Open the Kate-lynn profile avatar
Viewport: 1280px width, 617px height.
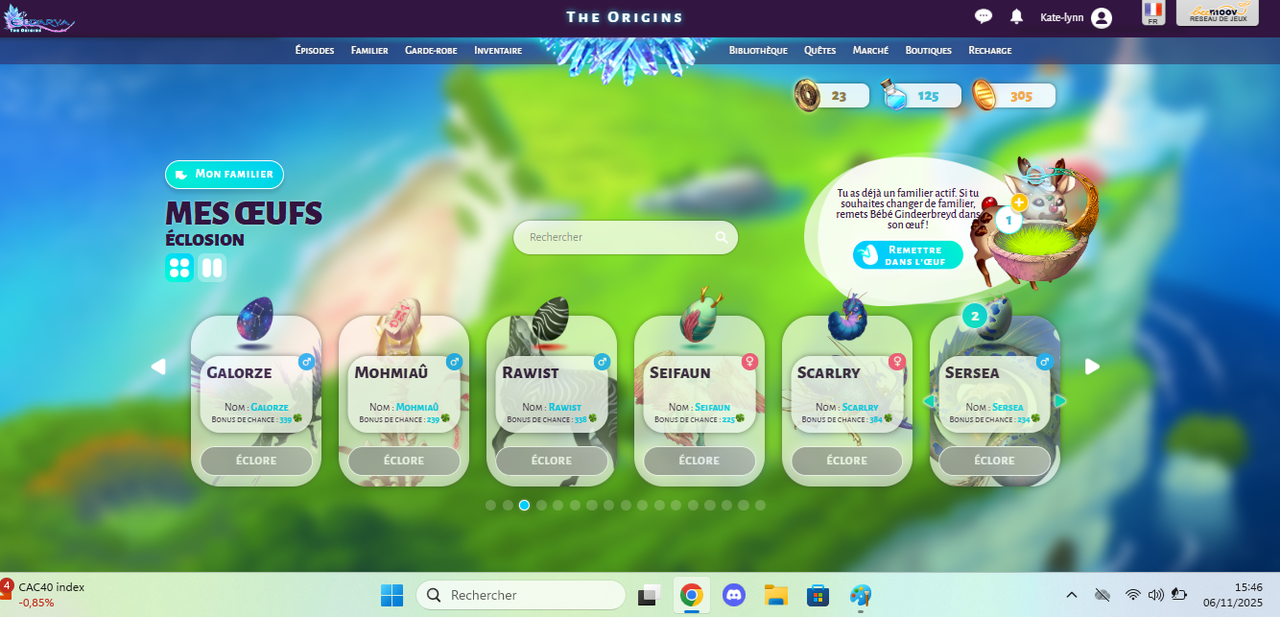coord(1101,17)
